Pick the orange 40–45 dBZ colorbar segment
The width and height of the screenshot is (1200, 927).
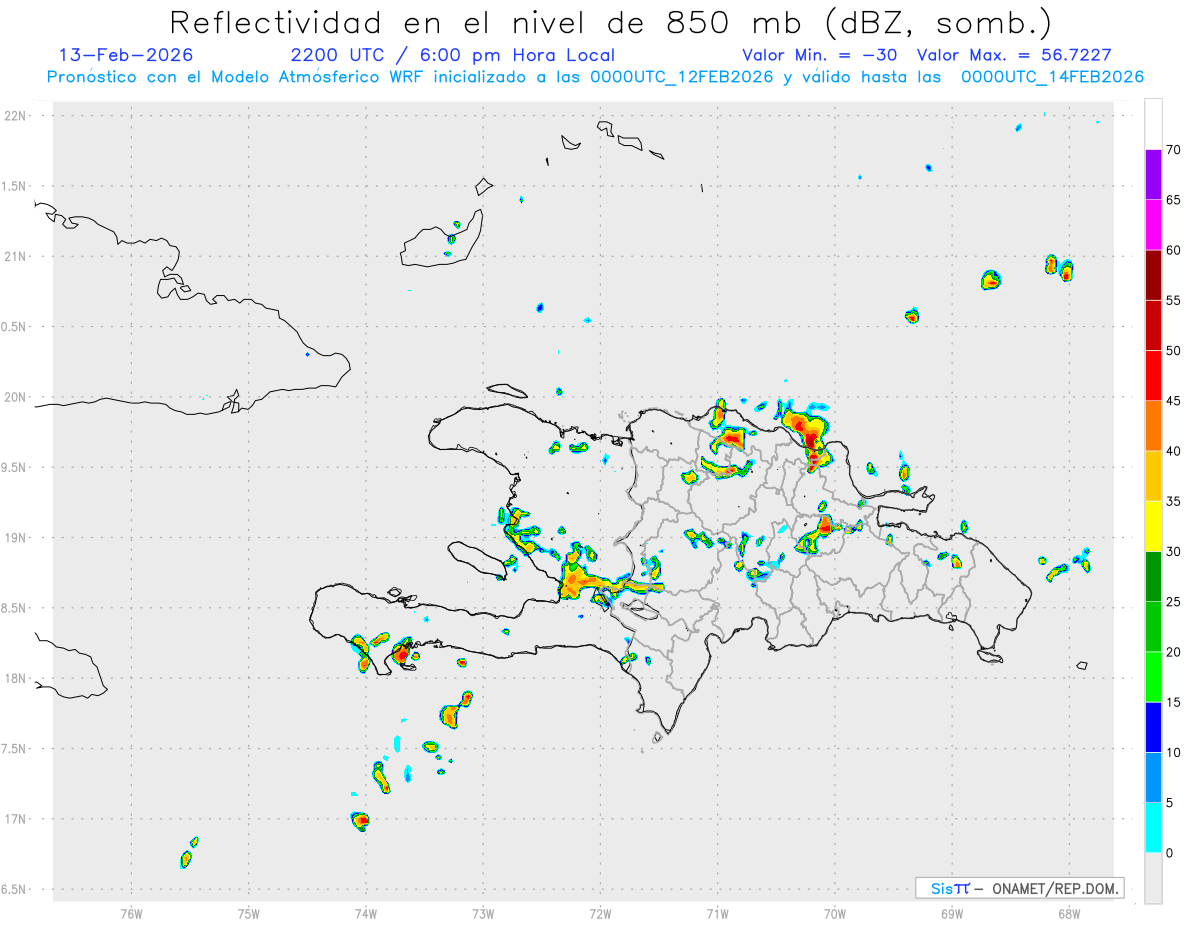(1153, 426)
